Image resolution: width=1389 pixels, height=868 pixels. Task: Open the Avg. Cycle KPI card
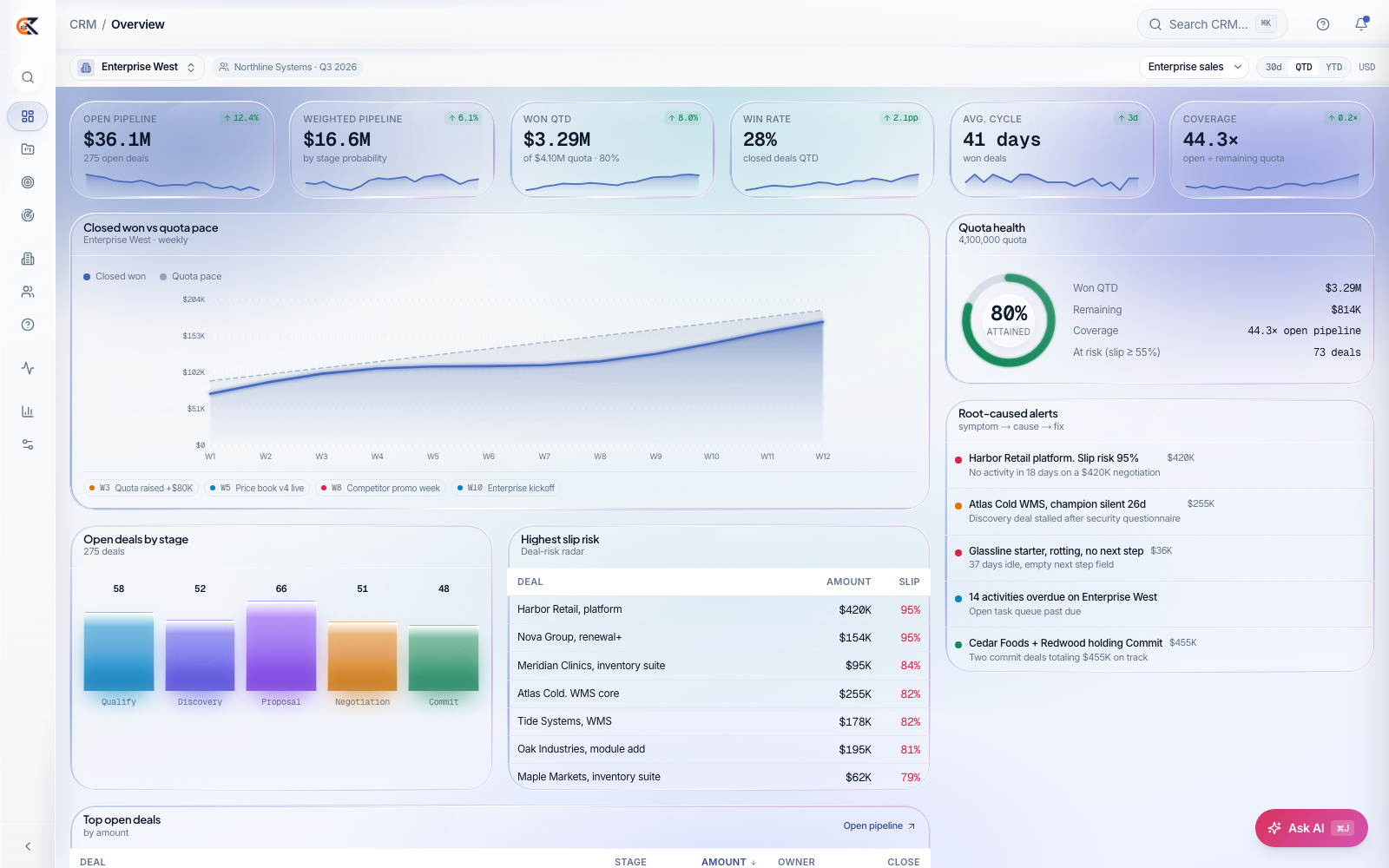[1052, 150]
